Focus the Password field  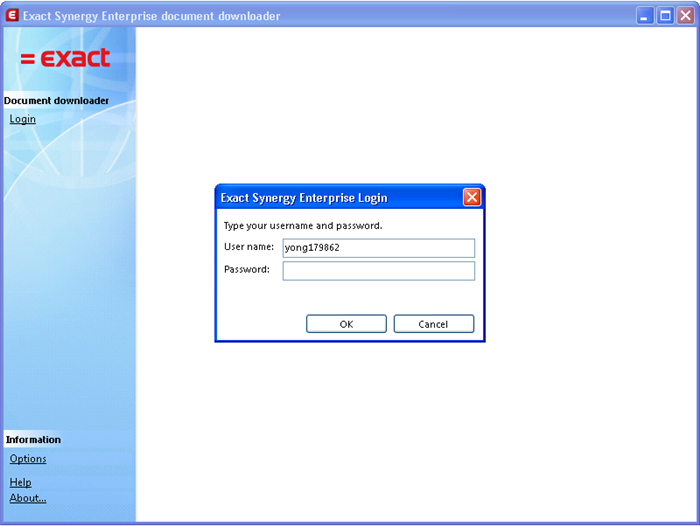click(379, 271)
